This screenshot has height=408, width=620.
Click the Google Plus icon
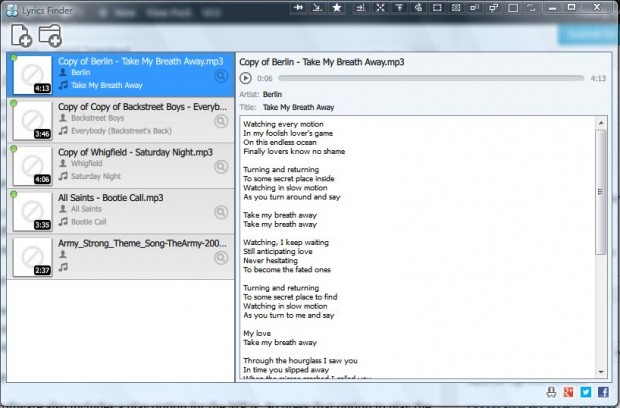pos(568,392)
